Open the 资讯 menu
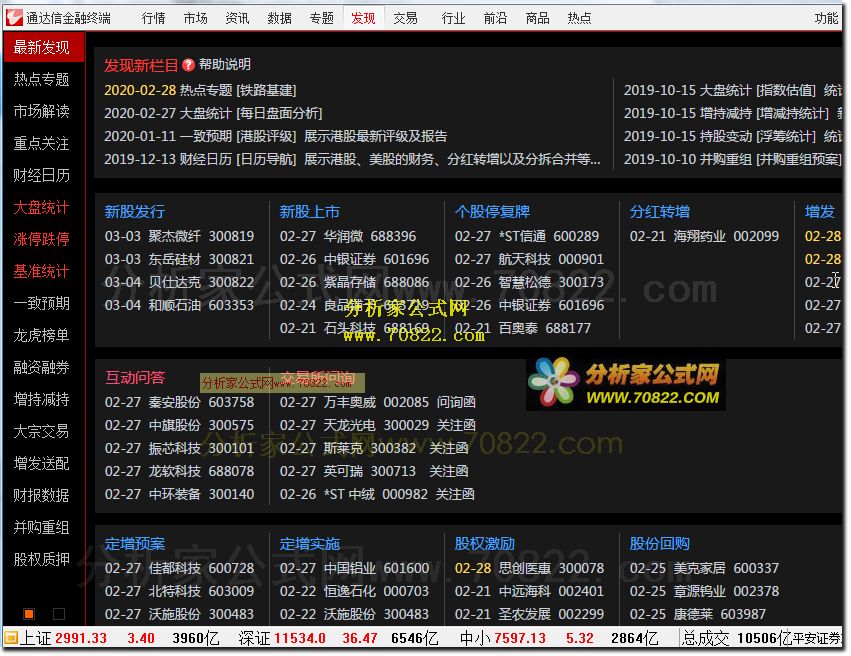Image resolution: width=851 pixels, height=656 pixels. click(238, 18)
